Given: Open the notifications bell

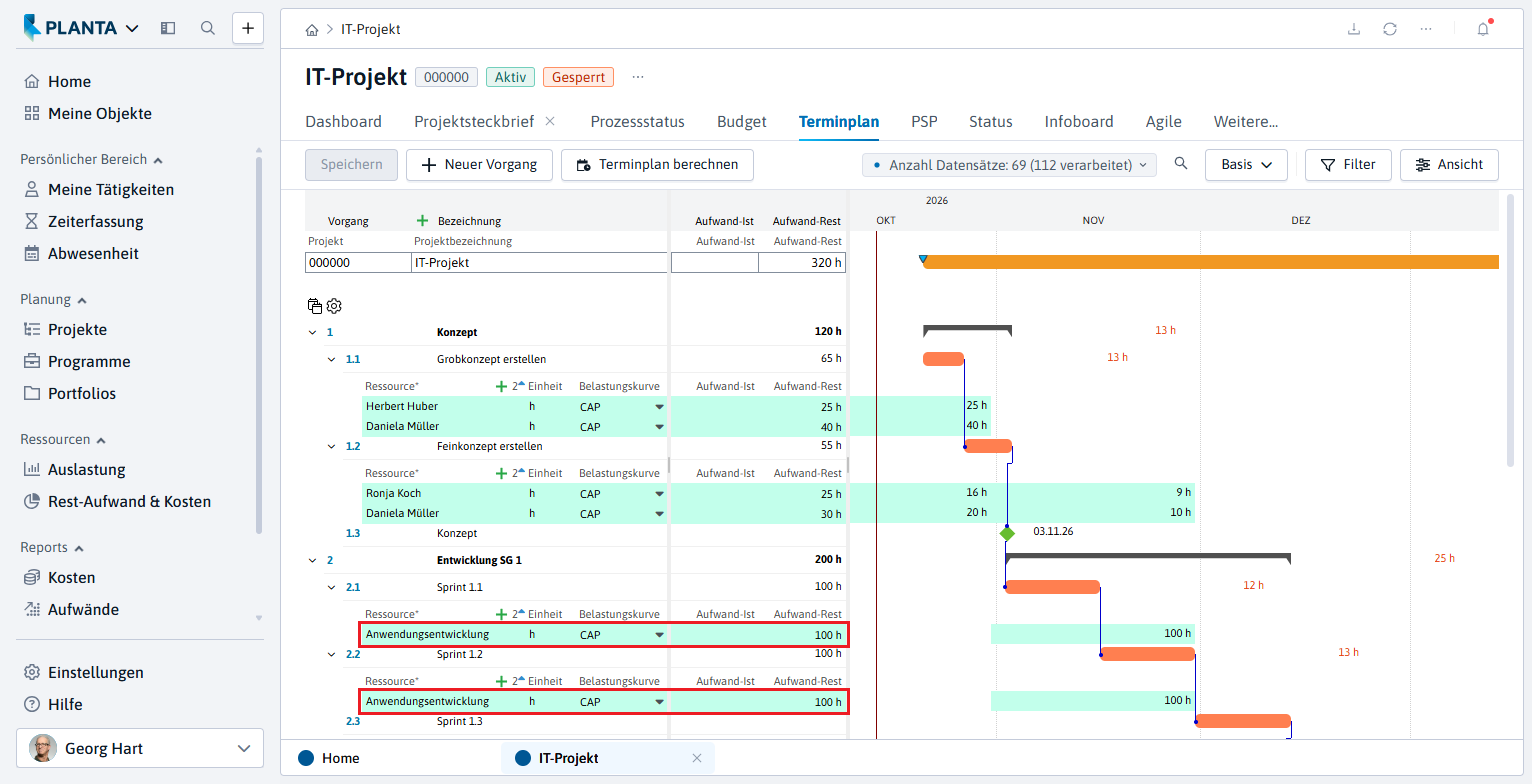Looking at the screenshot, I should point(1483,29).
